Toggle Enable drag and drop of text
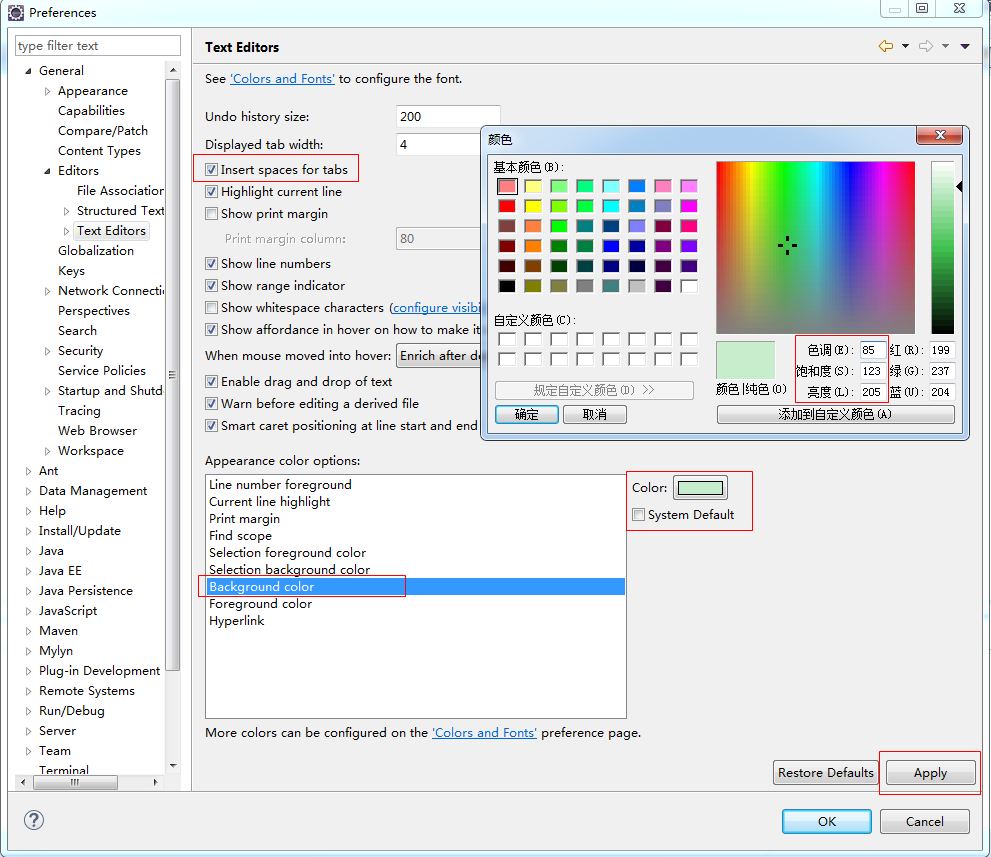 click(x=212, y=382)
